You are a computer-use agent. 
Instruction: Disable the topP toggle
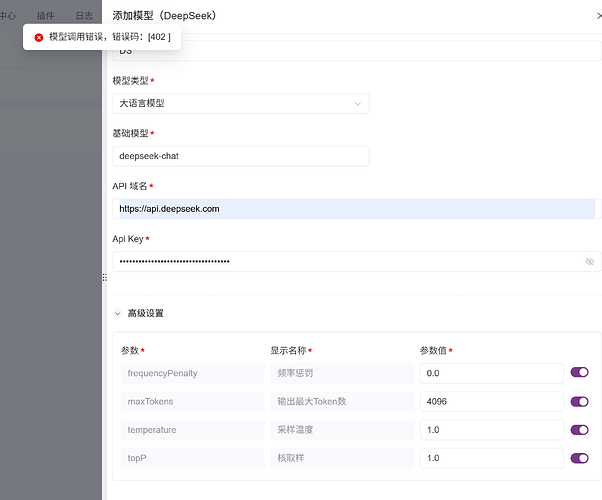[579, 458]
